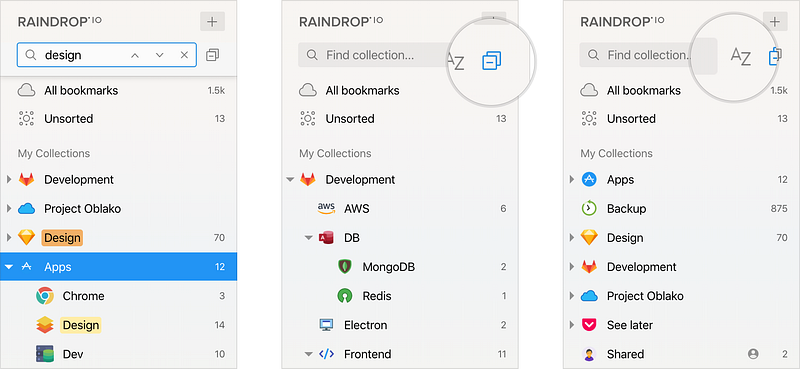The image size is (800, 369).
Task: Click the All bookmarks cloud icon in left panel
Action: 26,90
